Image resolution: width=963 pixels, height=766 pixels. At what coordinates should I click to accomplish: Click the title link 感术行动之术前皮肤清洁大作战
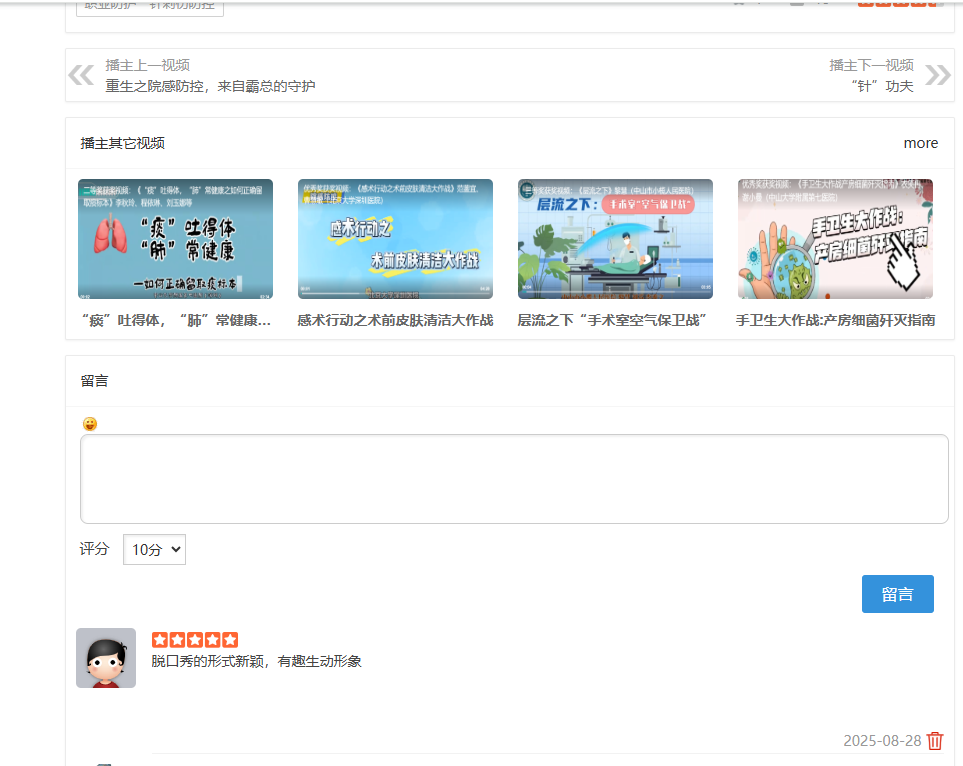(395, 320)
